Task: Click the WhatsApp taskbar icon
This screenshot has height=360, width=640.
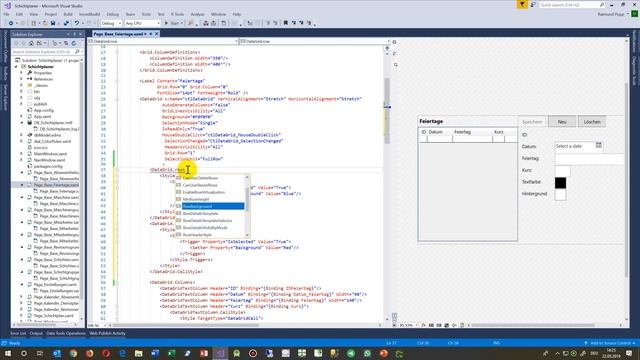Action: click(x=367, y=353)
